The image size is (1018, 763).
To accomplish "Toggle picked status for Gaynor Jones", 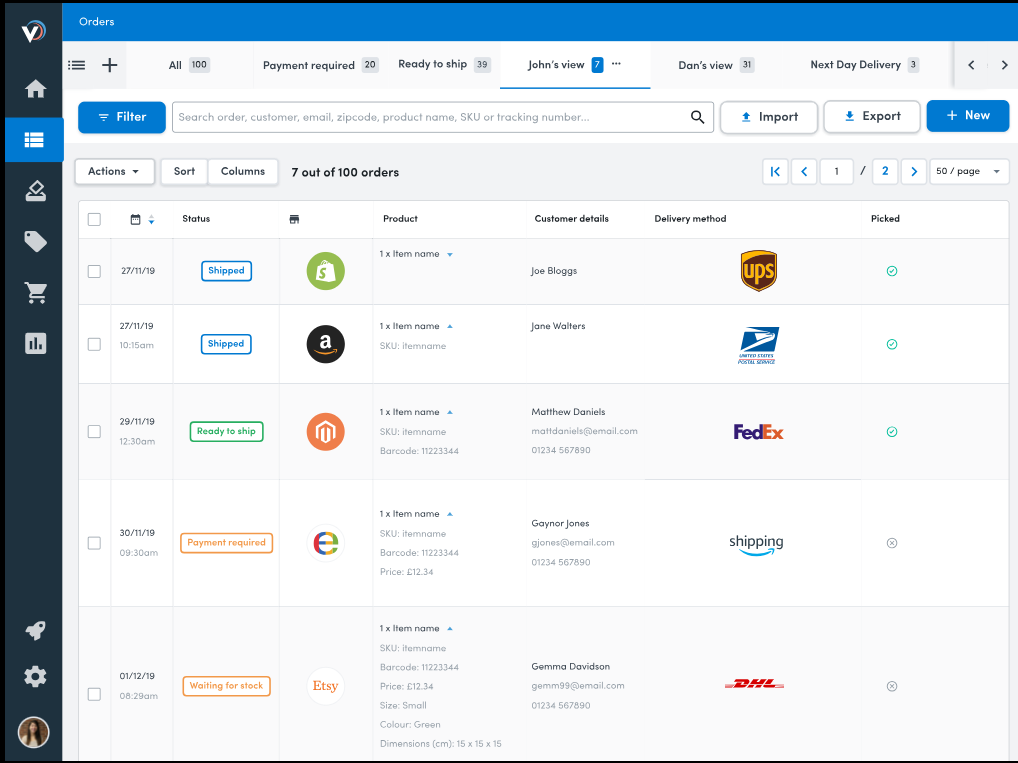I will click(892, 543).
